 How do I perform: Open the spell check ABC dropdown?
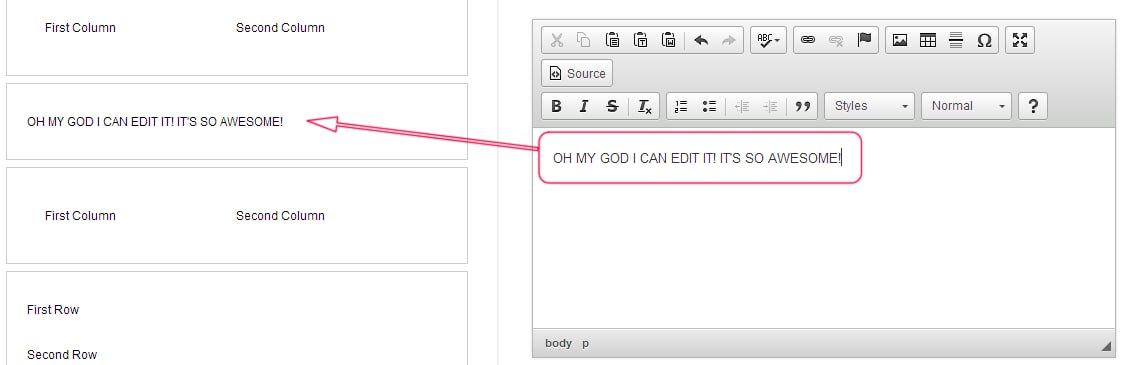coord(768,40)
